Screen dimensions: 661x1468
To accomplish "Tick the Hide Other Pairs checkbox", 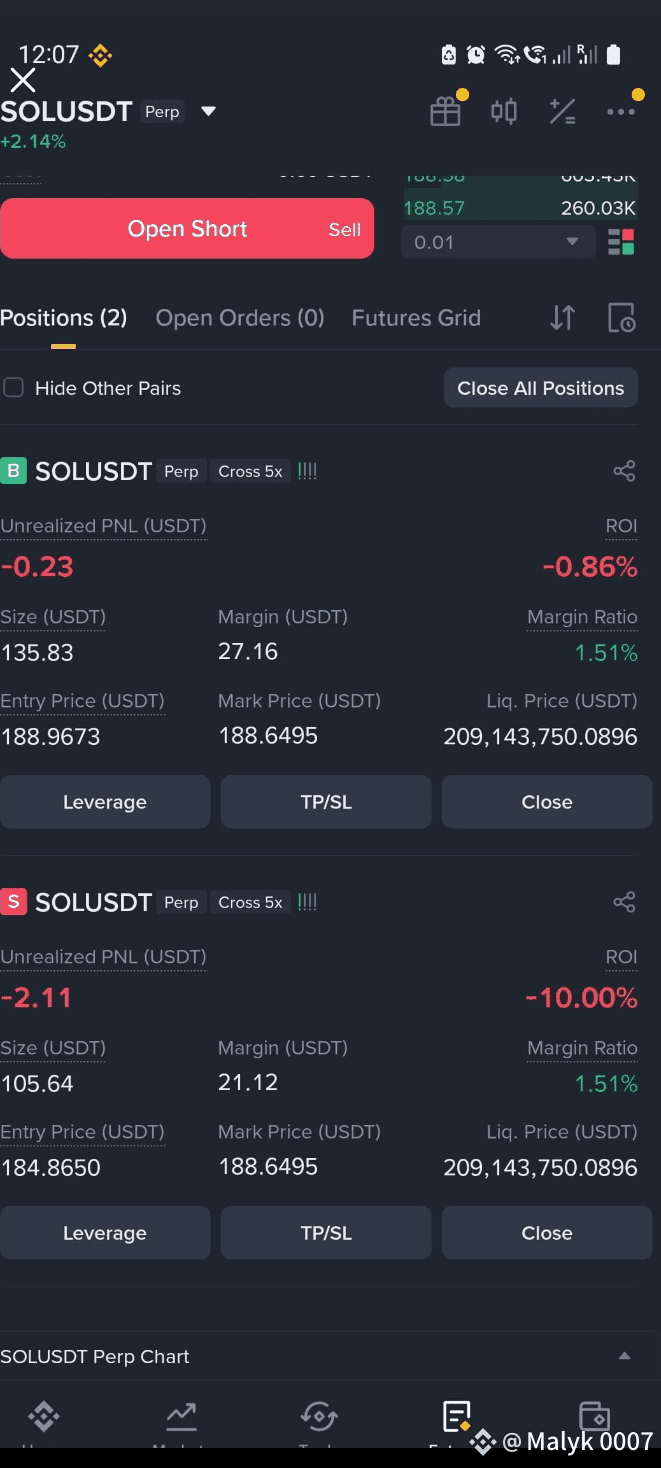I will click(13, 388).
